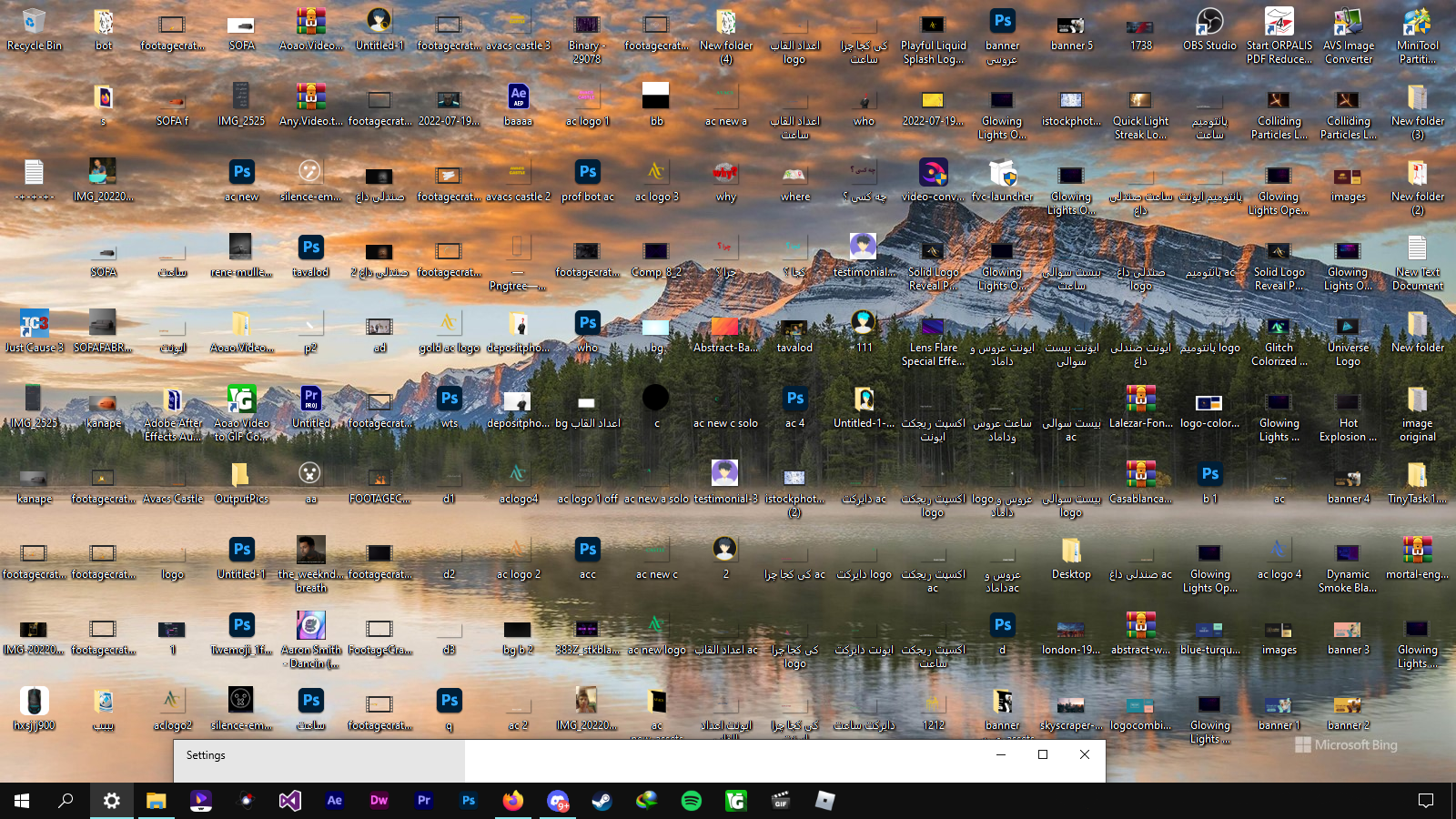Select the 'Aaron Smith - Dancin' file

click(311, 640)
